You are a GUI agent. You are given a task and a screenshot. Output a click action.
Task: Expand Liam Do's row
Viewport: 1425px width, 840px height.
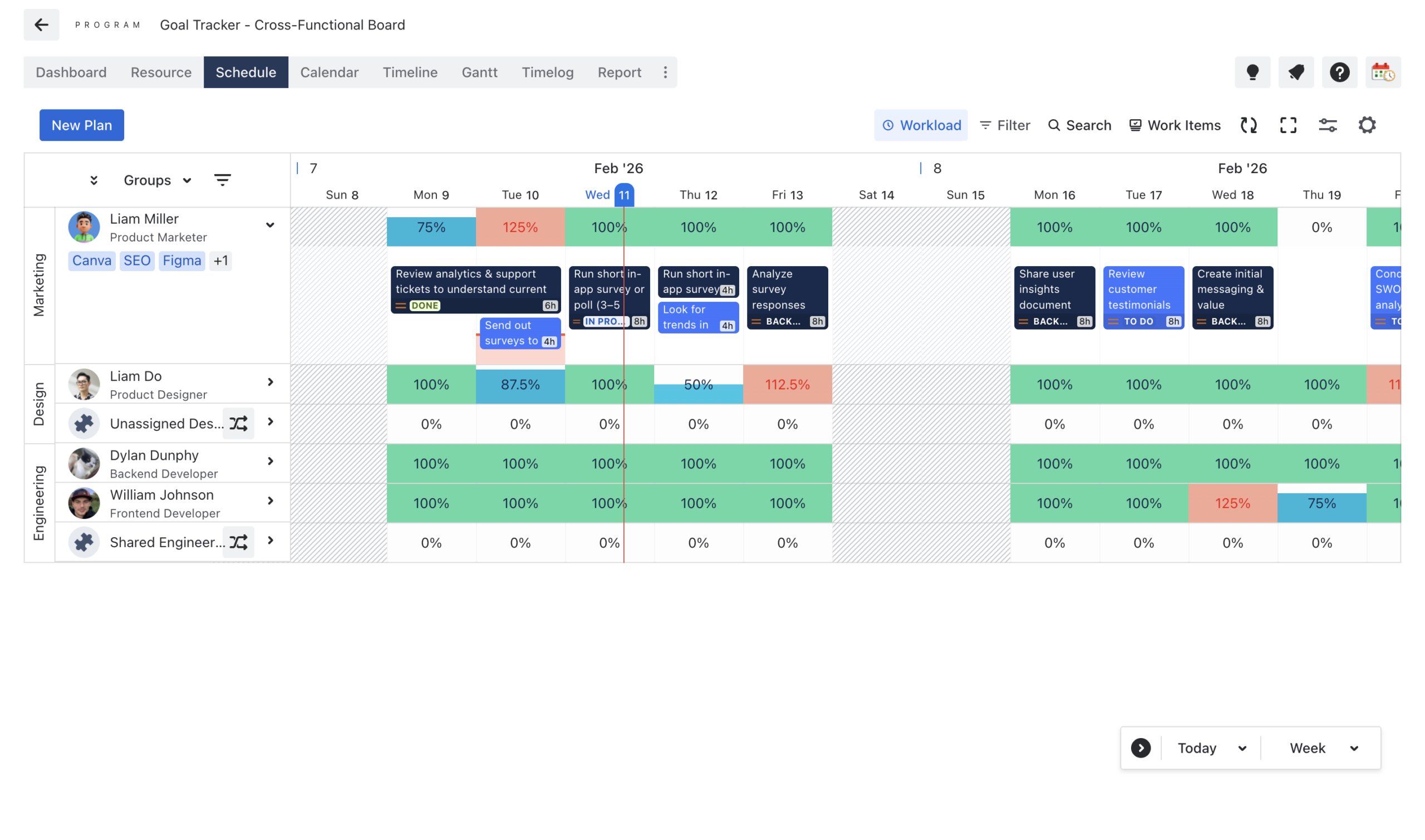coord(271,382)
